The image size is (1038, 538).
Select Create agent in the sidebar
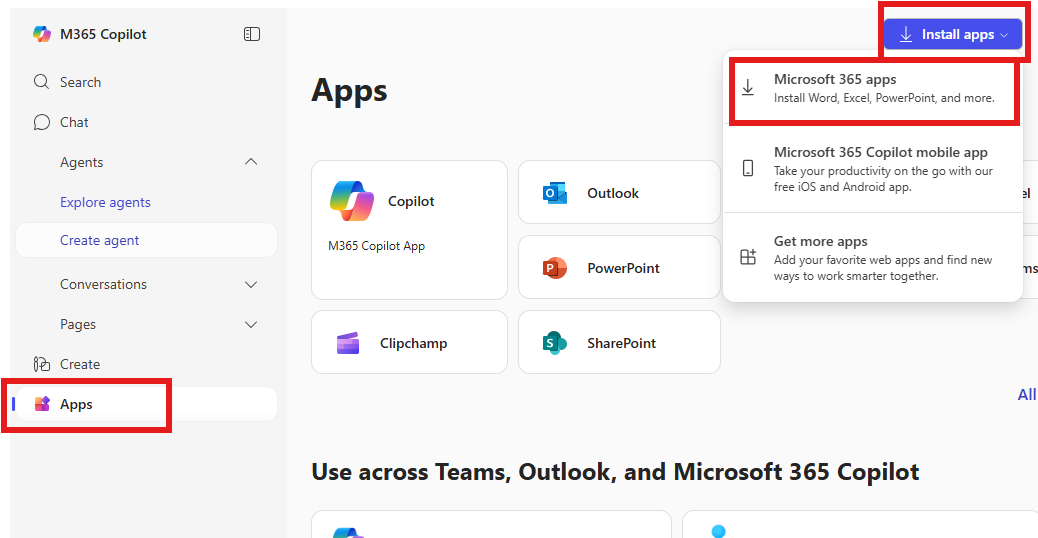point(100,240)
